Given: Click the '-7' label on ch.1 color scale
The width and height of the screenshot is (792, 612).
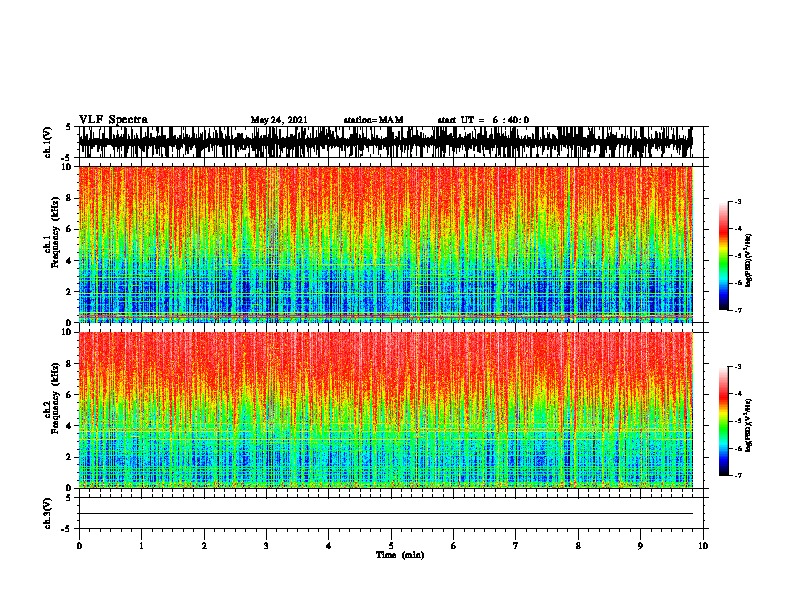Looking at the screenshot, I should coord(737,310).
